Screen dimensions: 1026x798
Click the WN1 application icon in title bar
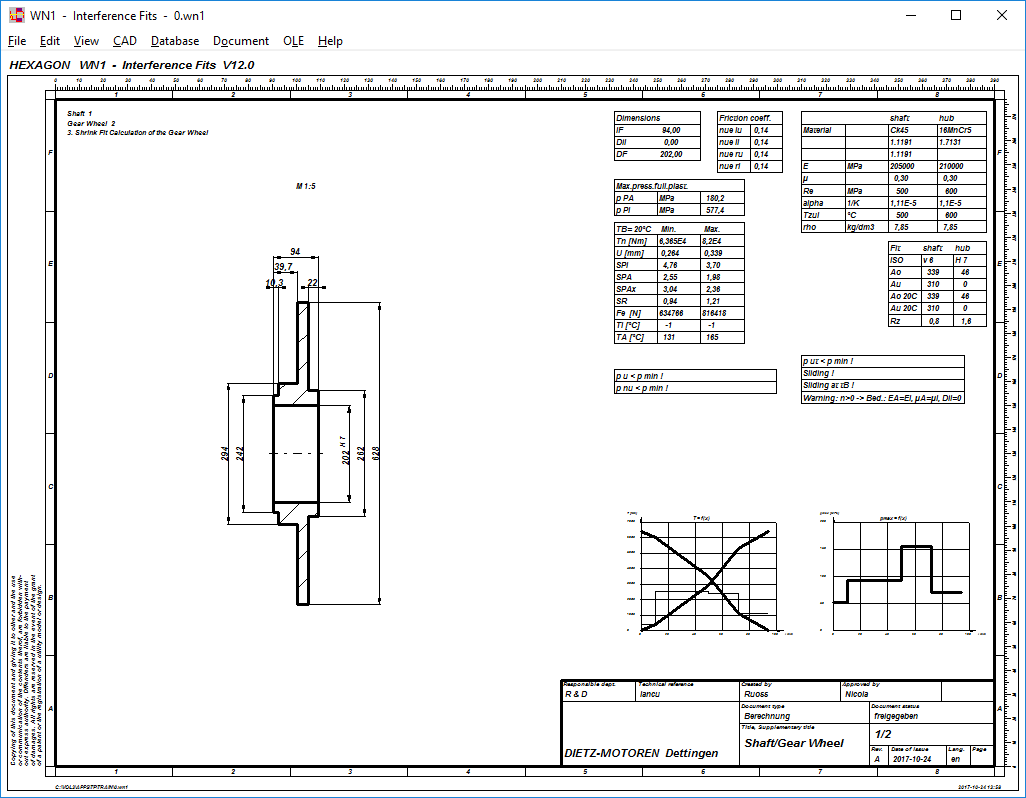15,15
